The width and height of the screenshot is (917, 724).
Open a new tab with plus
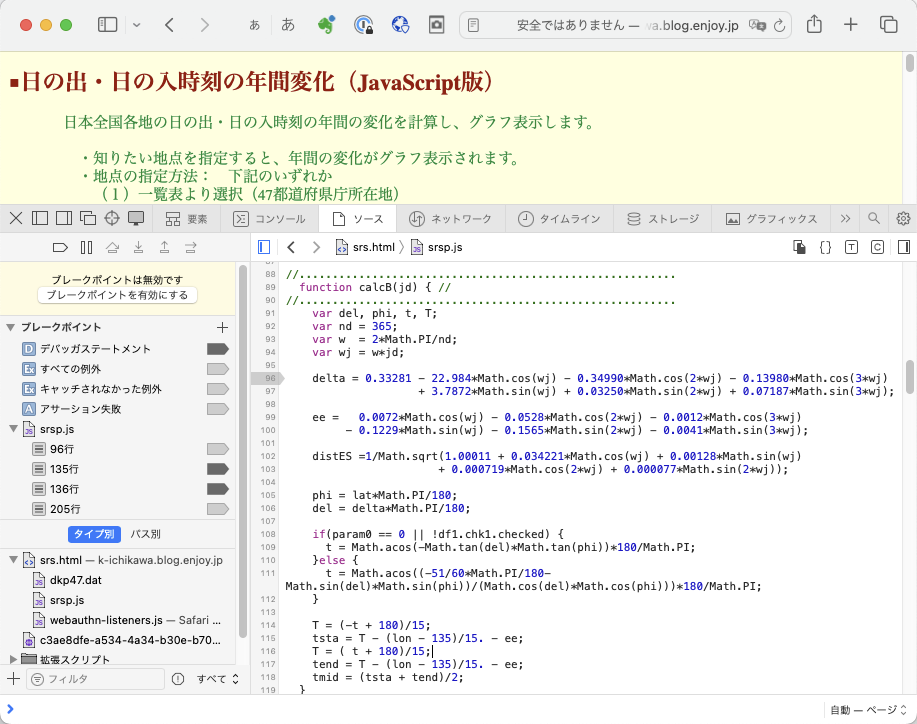pos(851,25)
